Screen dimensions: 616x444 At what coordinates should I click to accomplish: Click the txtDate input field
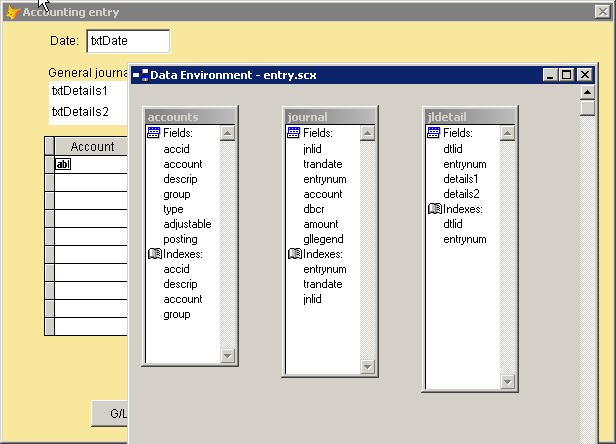coord(128,41)
